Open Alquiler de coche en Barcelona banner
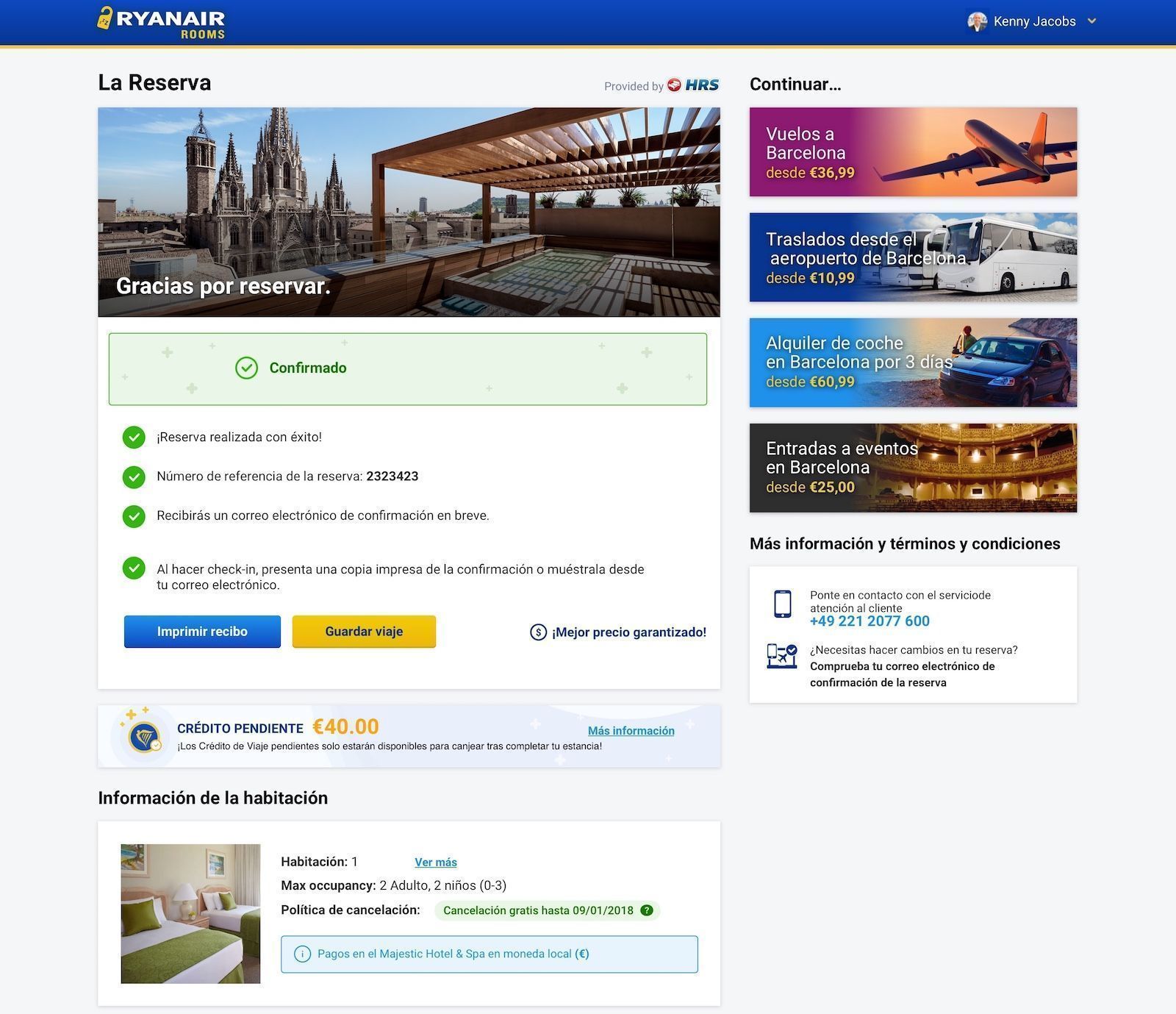Image resolution: width=1176 pixels, height=1014 pixels. [x=913, y=363]
